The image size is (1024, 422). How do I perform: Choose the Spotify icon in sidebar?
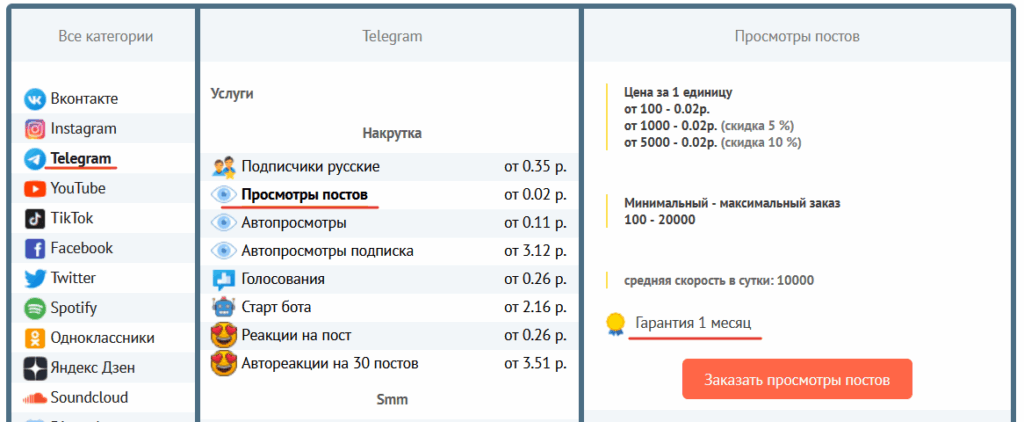[x=35, y=308]
